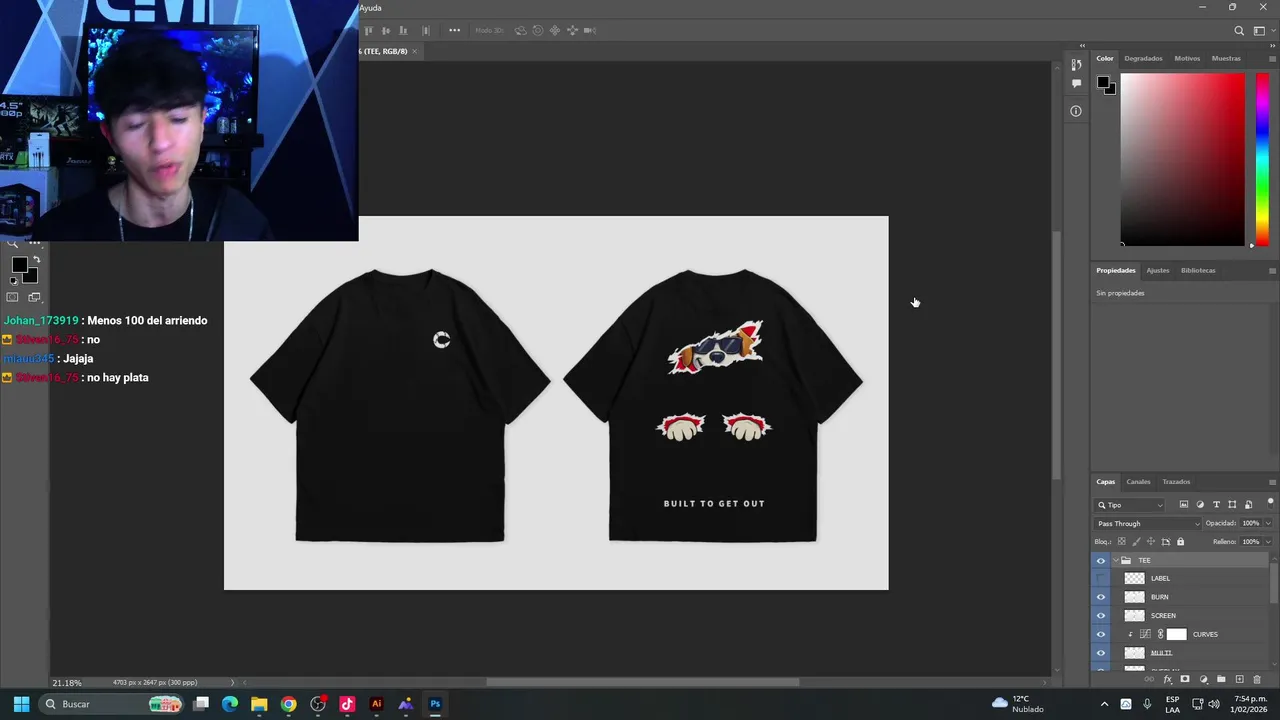
Task: Open the Capas panel options menu
Action: tap(1272, 482)
